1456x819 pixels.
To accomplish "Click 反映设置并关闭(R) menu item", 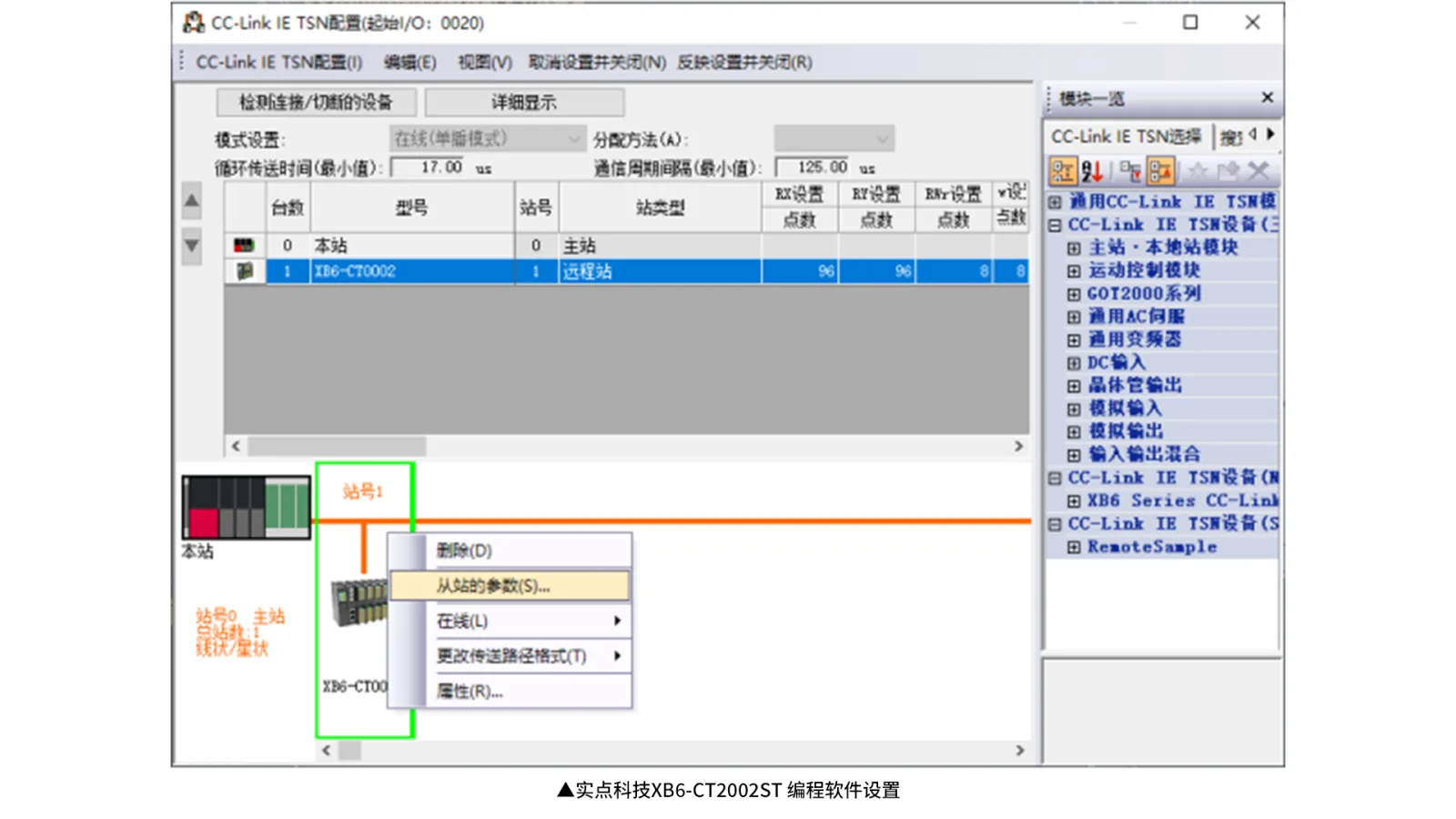I will 744,62.
